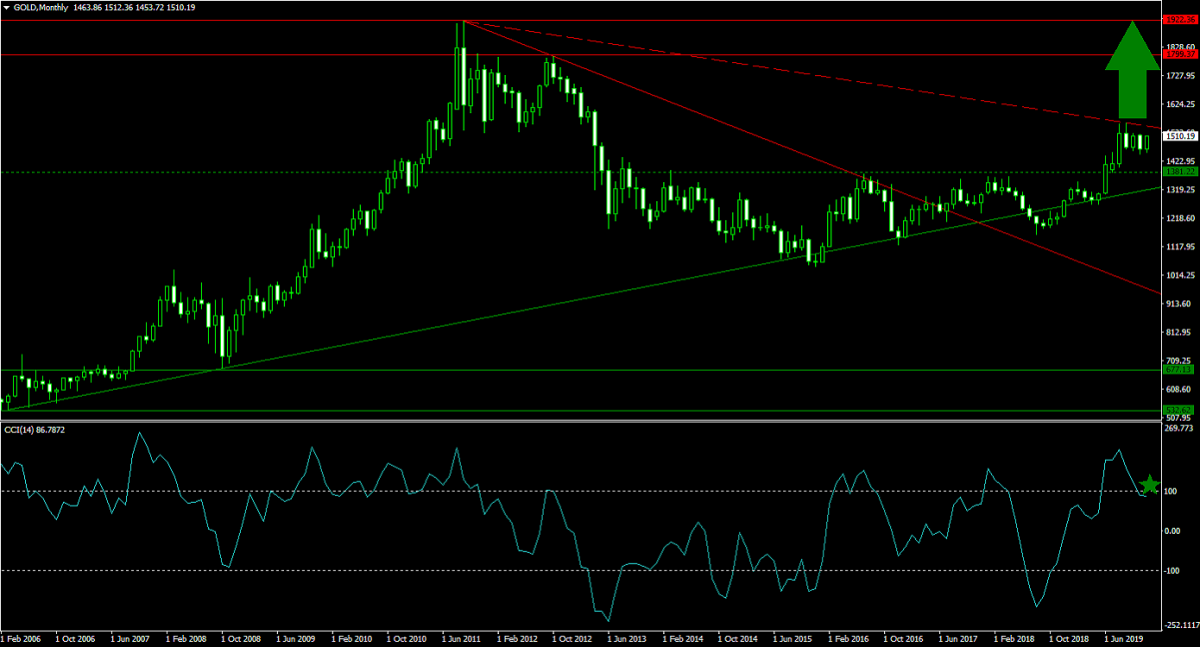Select the 1799.37 red price level label
Image resolution: width=1200 pixels, height=647 pixels.
[1180, 55]
